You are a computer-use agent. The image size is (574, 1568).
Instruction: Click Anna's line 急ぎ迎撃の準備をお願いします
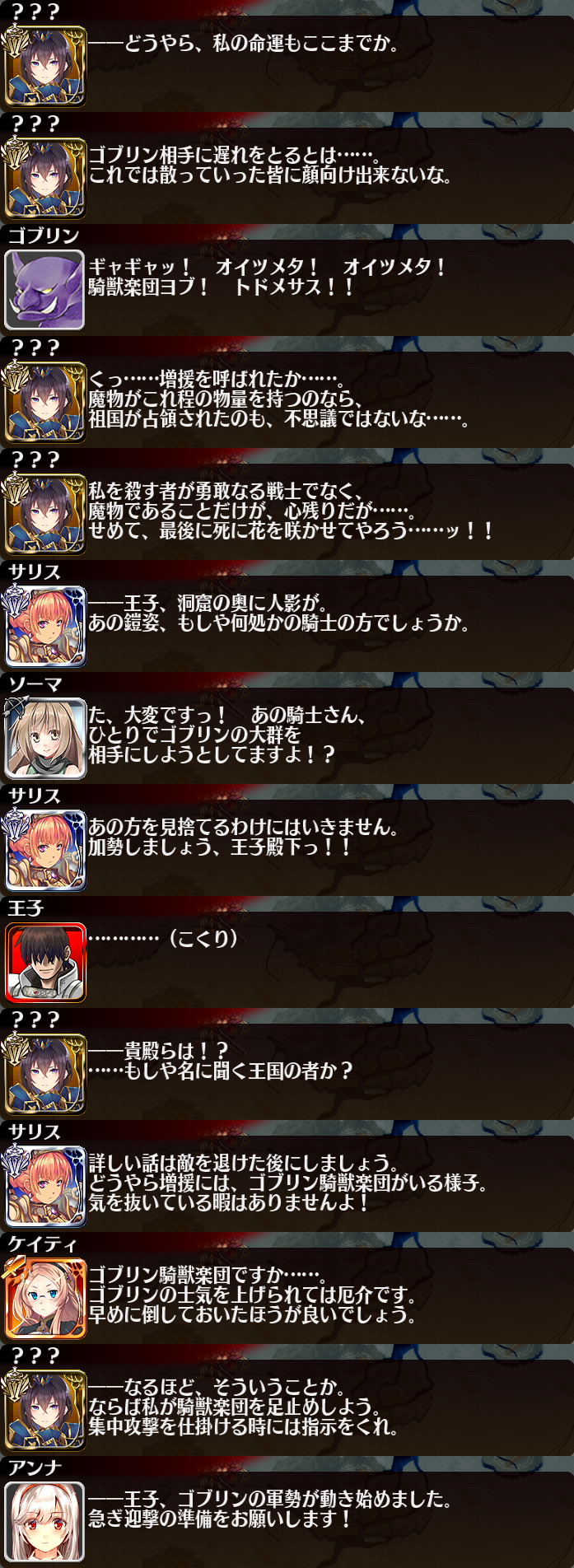point(220,1519)
